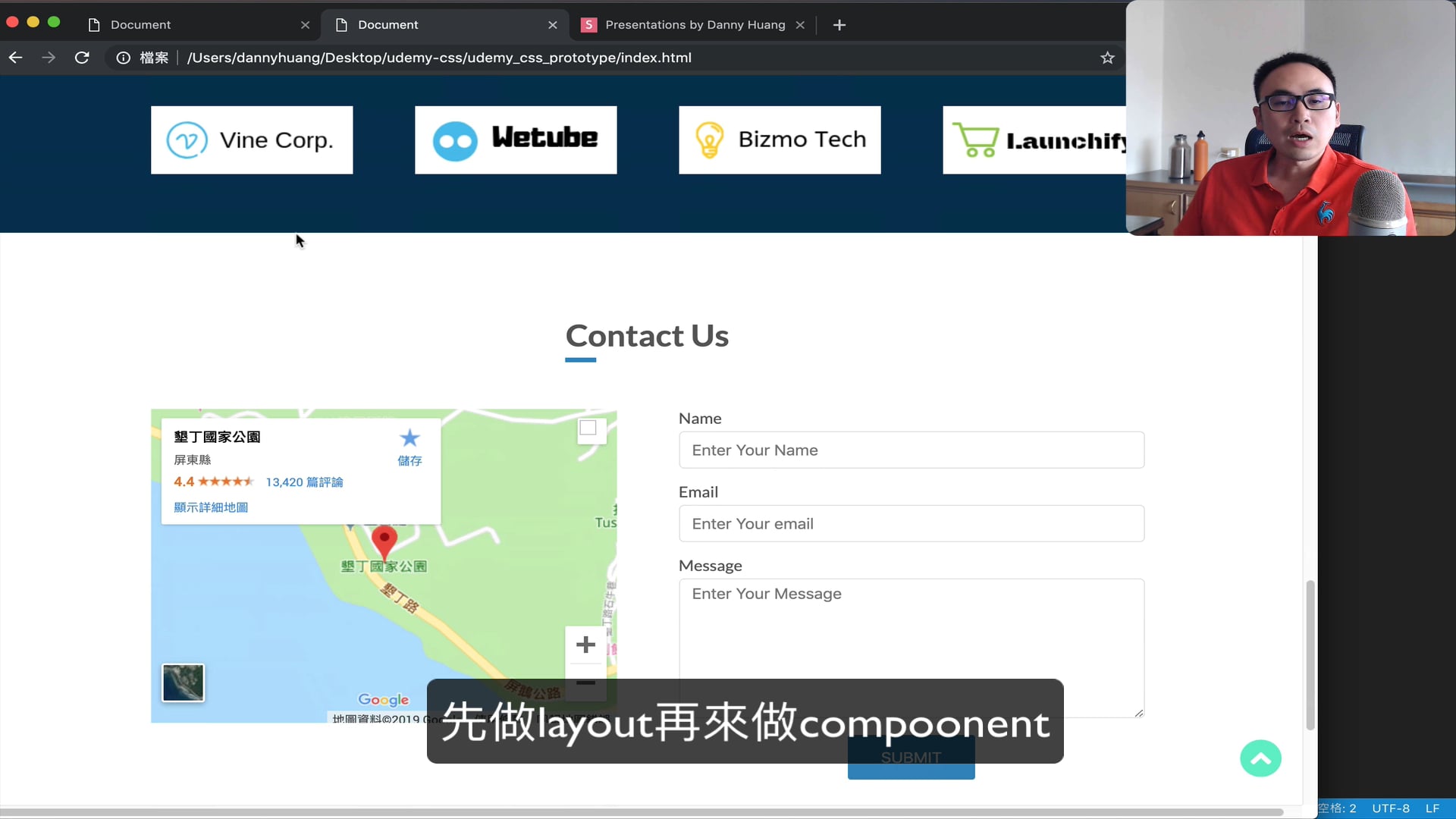Click the site info icon
The height and width of the screenshot is (819, 1456).
tap(123, 58)
